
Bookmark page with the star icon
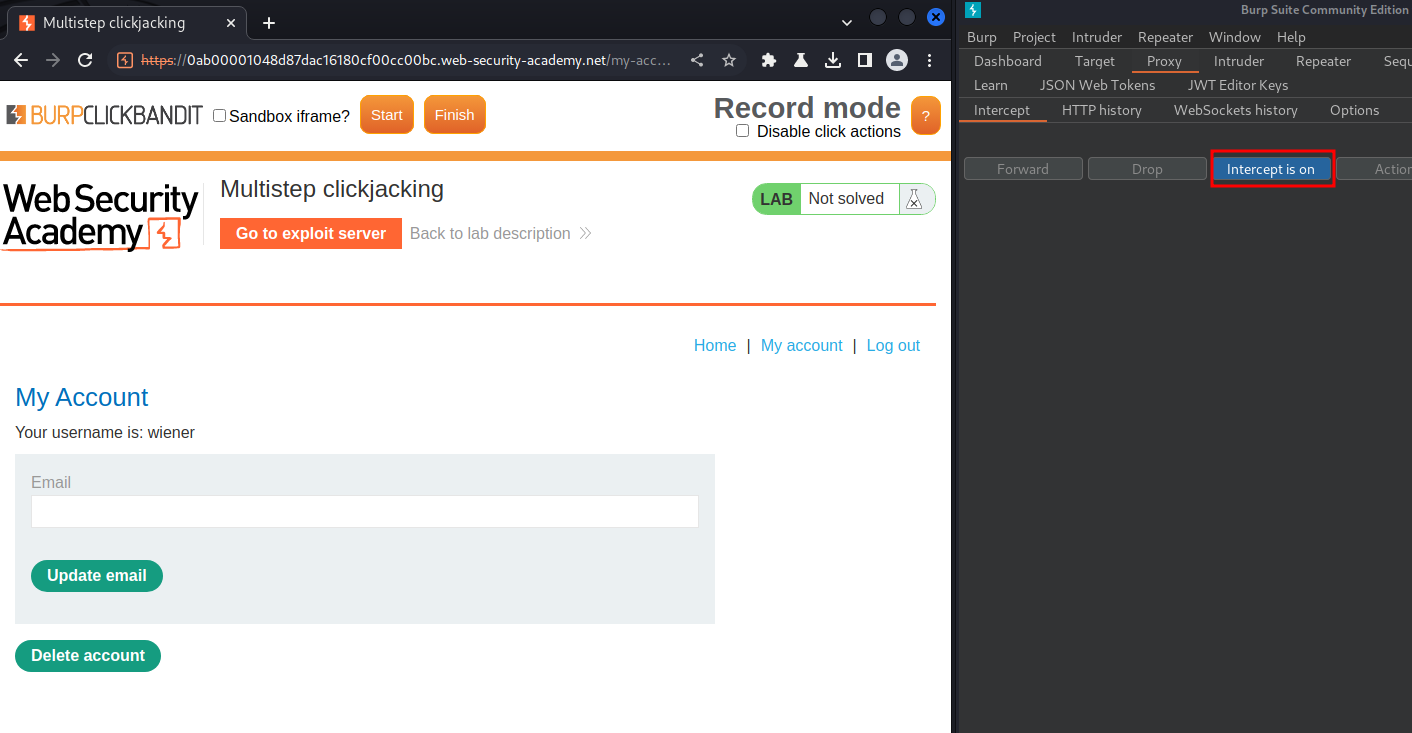coord(729,60)
